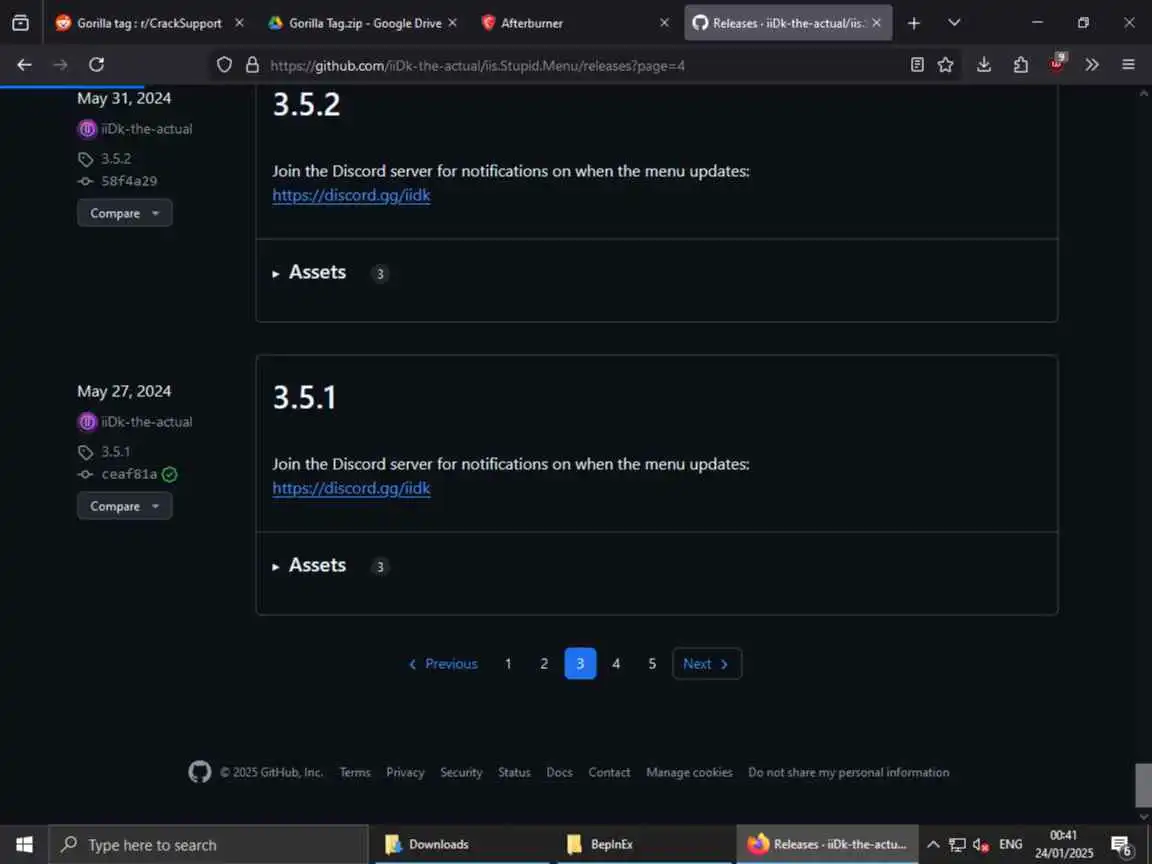Follow the discord.gg/iidk link under 3.5.2

click(351, 195)
